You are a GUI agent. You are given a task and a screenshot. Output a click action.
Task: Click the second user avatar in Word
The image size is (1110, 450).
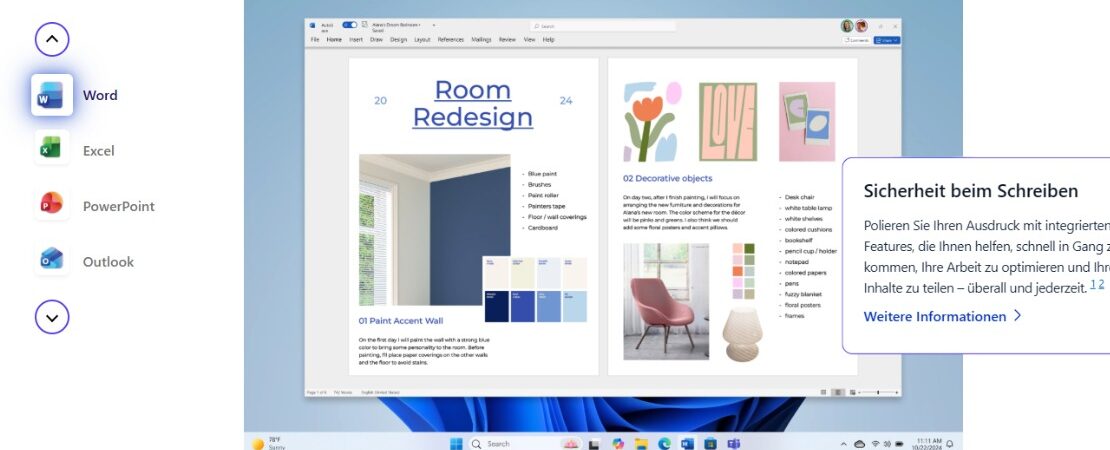(x=861, y=26)
